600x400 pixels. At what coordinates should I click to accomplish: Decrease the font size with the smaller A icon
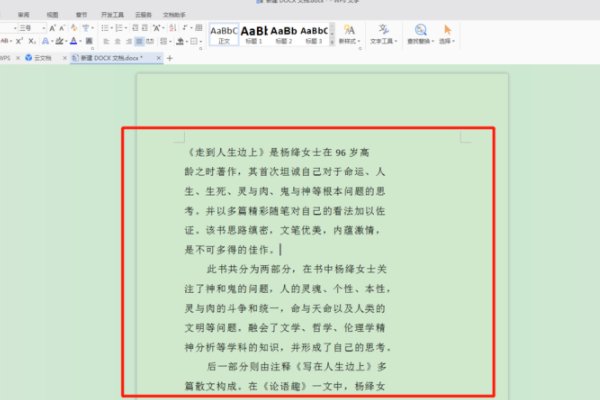click(62, 28)
